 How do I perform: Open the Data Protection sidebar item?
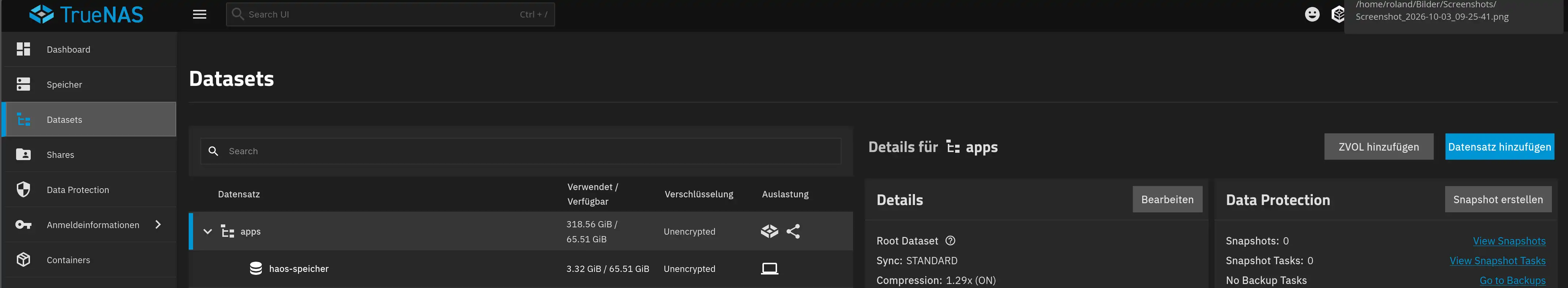click(x=90, y=190)
